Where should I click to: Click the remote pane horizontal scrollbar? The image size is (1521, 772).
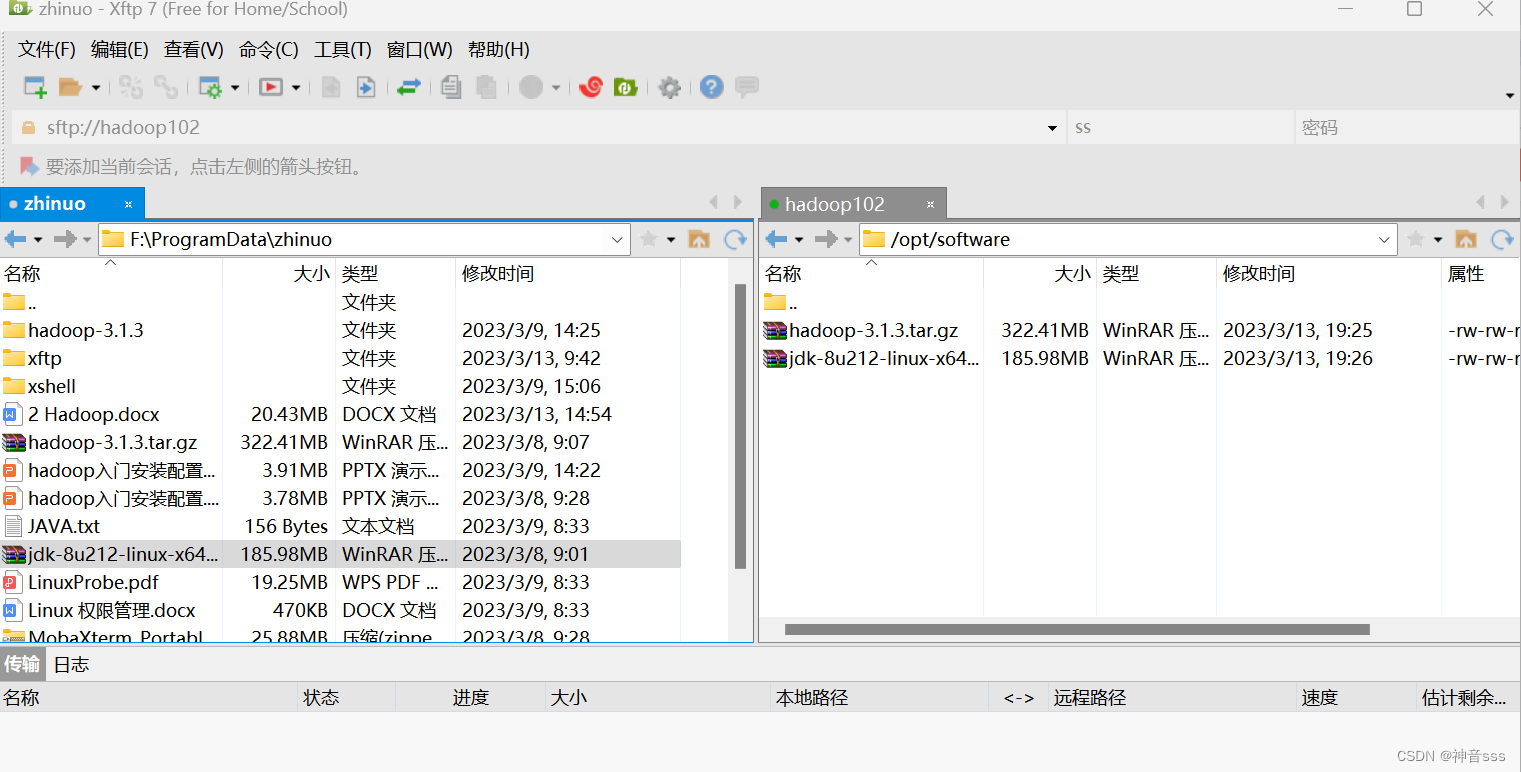point(1077,629)
